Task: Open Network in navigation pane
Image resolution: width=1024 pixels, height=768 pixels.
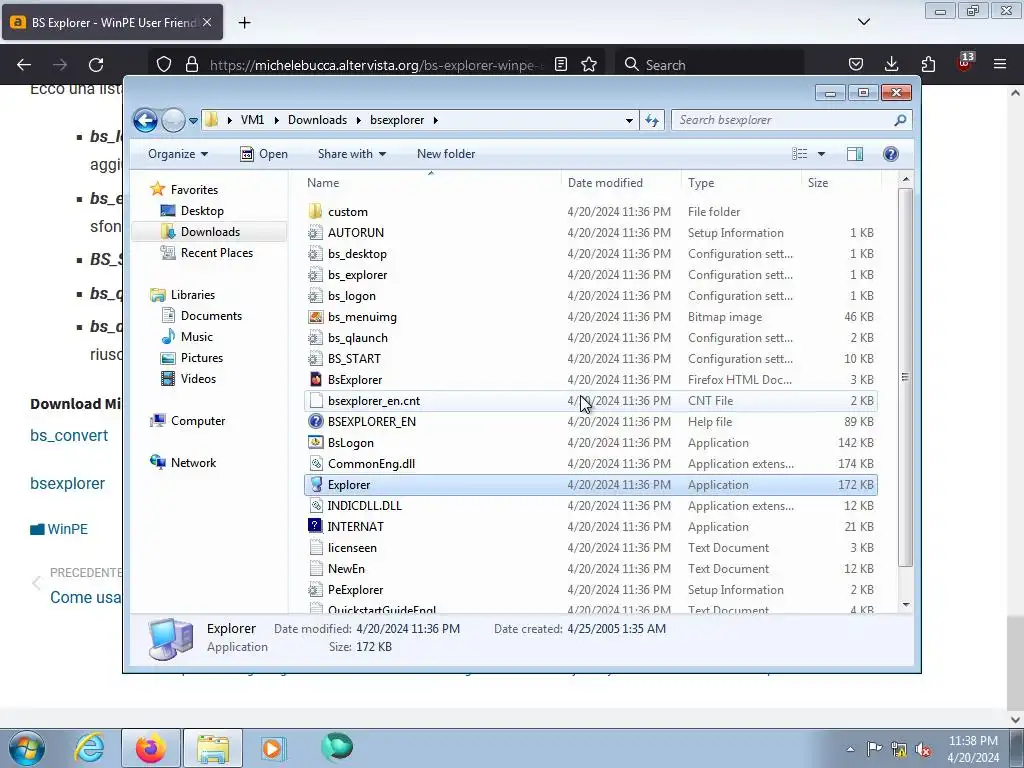Action: point(193,462)
